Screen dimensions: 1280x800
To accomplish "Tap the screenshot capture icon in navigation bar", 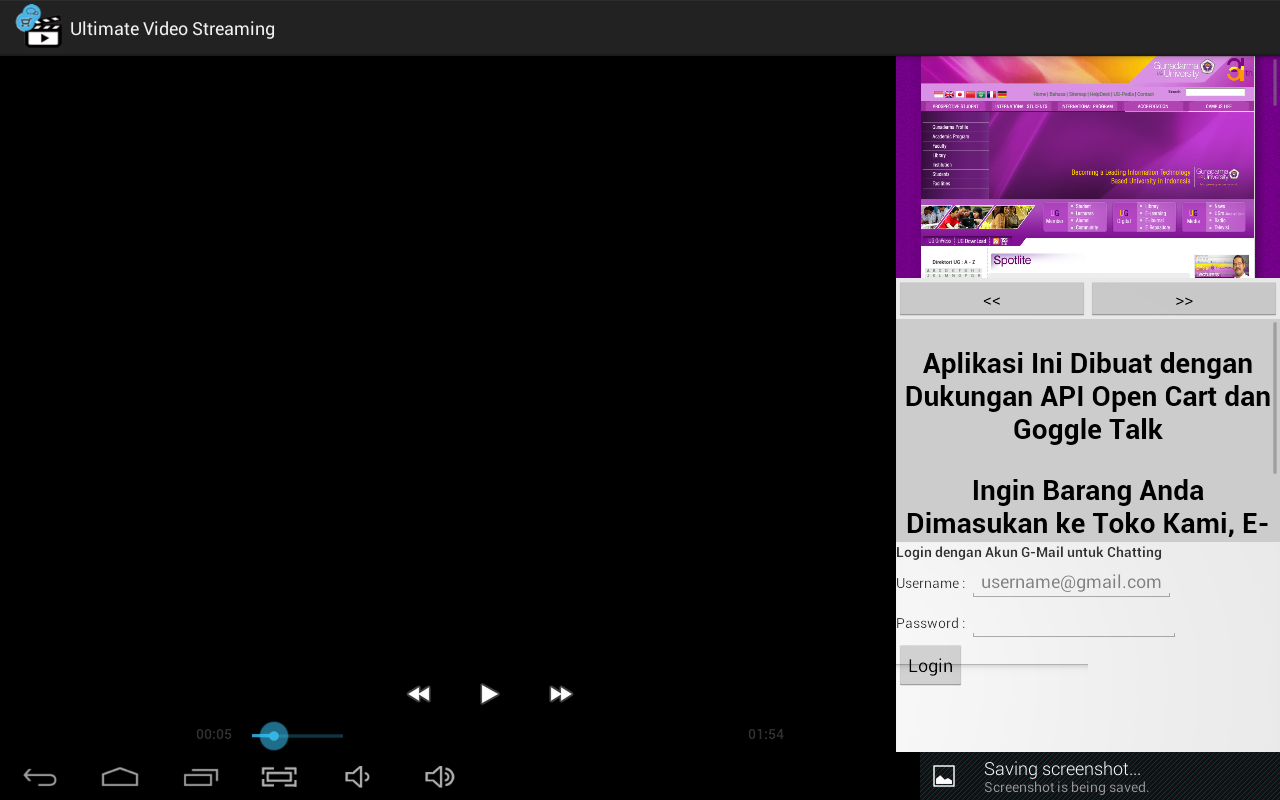I will pos(280,777).
